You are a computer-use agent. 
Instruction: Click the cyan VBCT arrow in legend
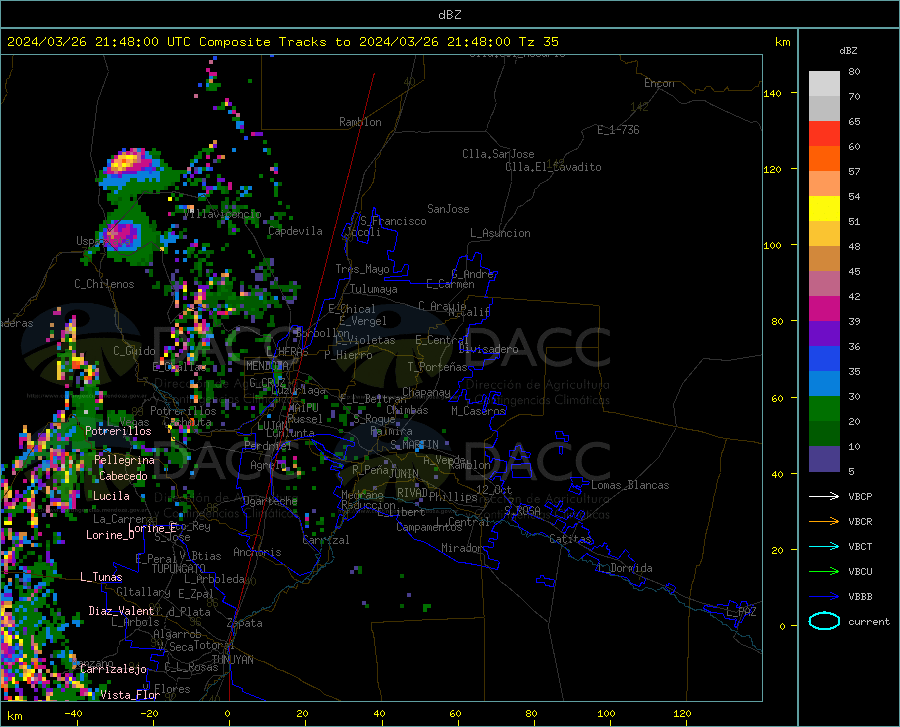[824, 546]
